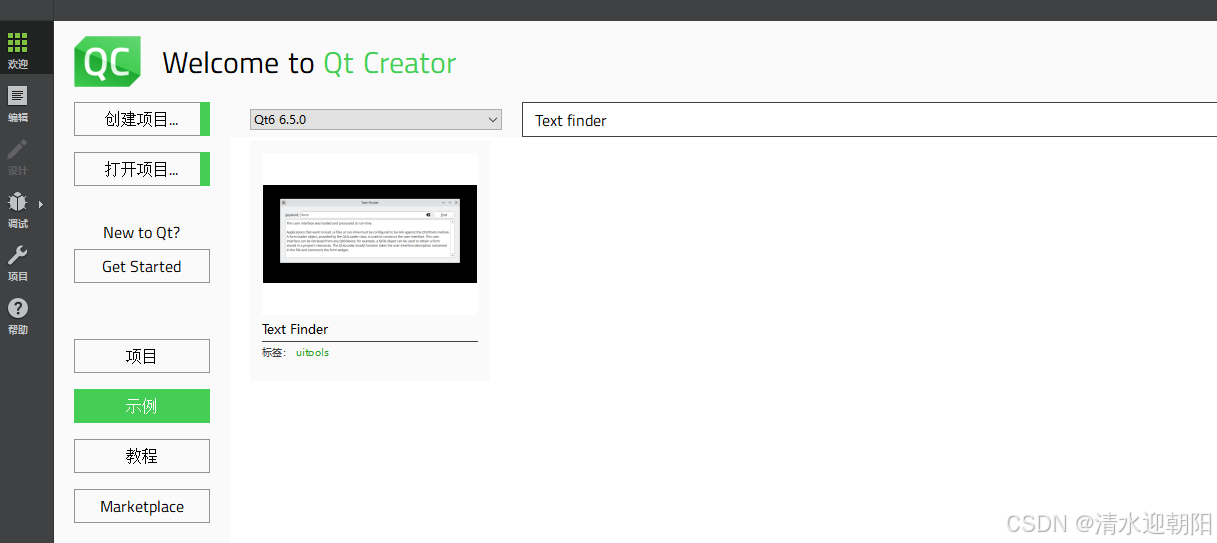Viewport: 1217px width, 543px height.
Task: Click the New to Qt? label
Action: coord(142,232)
